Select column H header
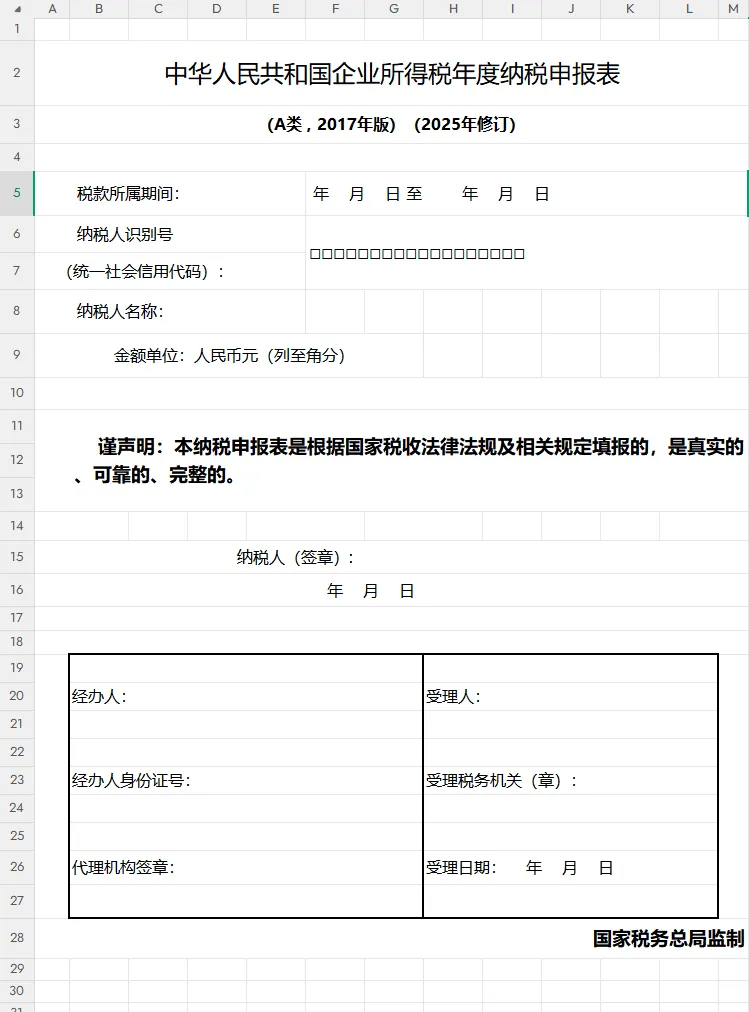749x1012 pixels. coord(453,9)
